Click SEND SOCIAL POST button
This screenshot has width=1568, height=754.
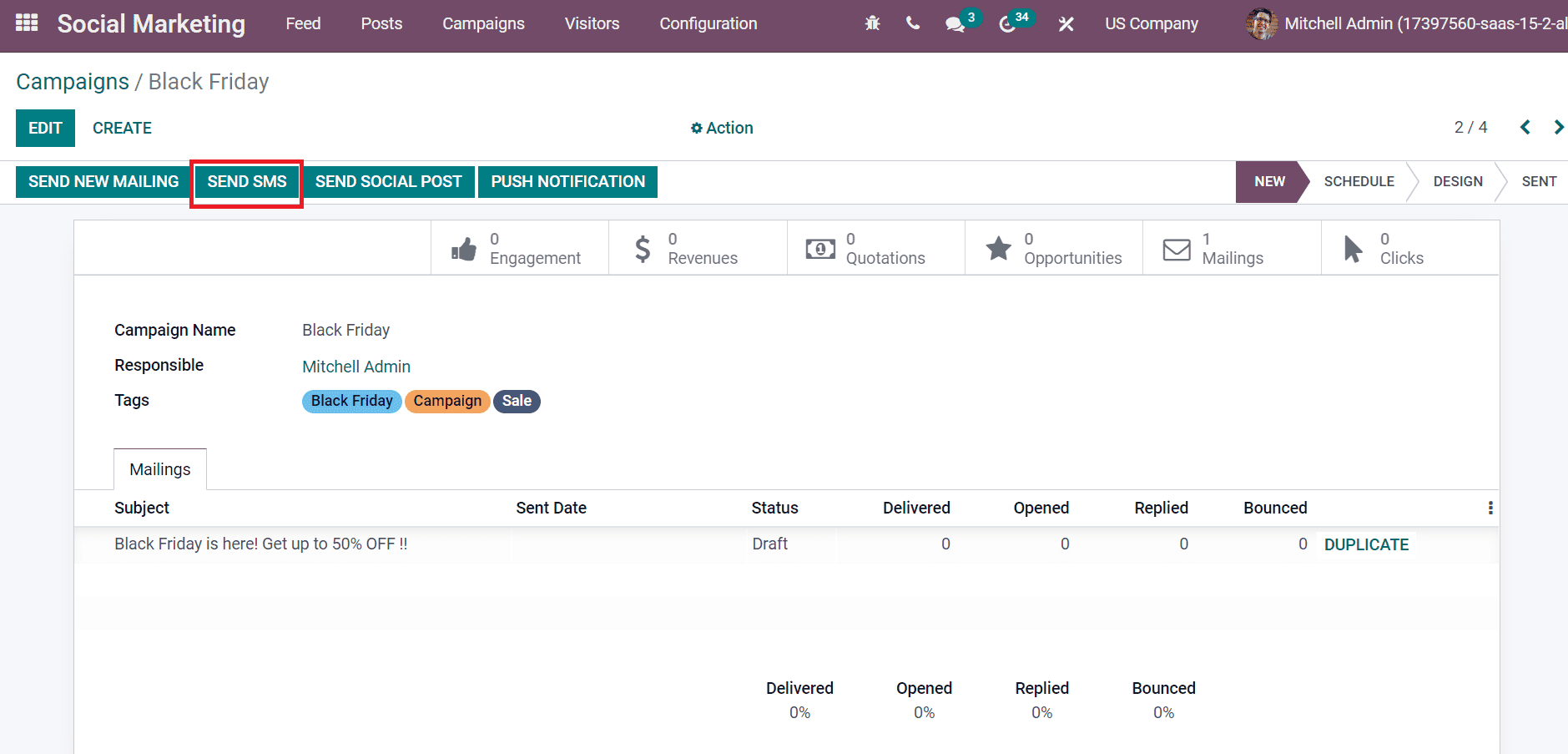[x=388, y=181]
